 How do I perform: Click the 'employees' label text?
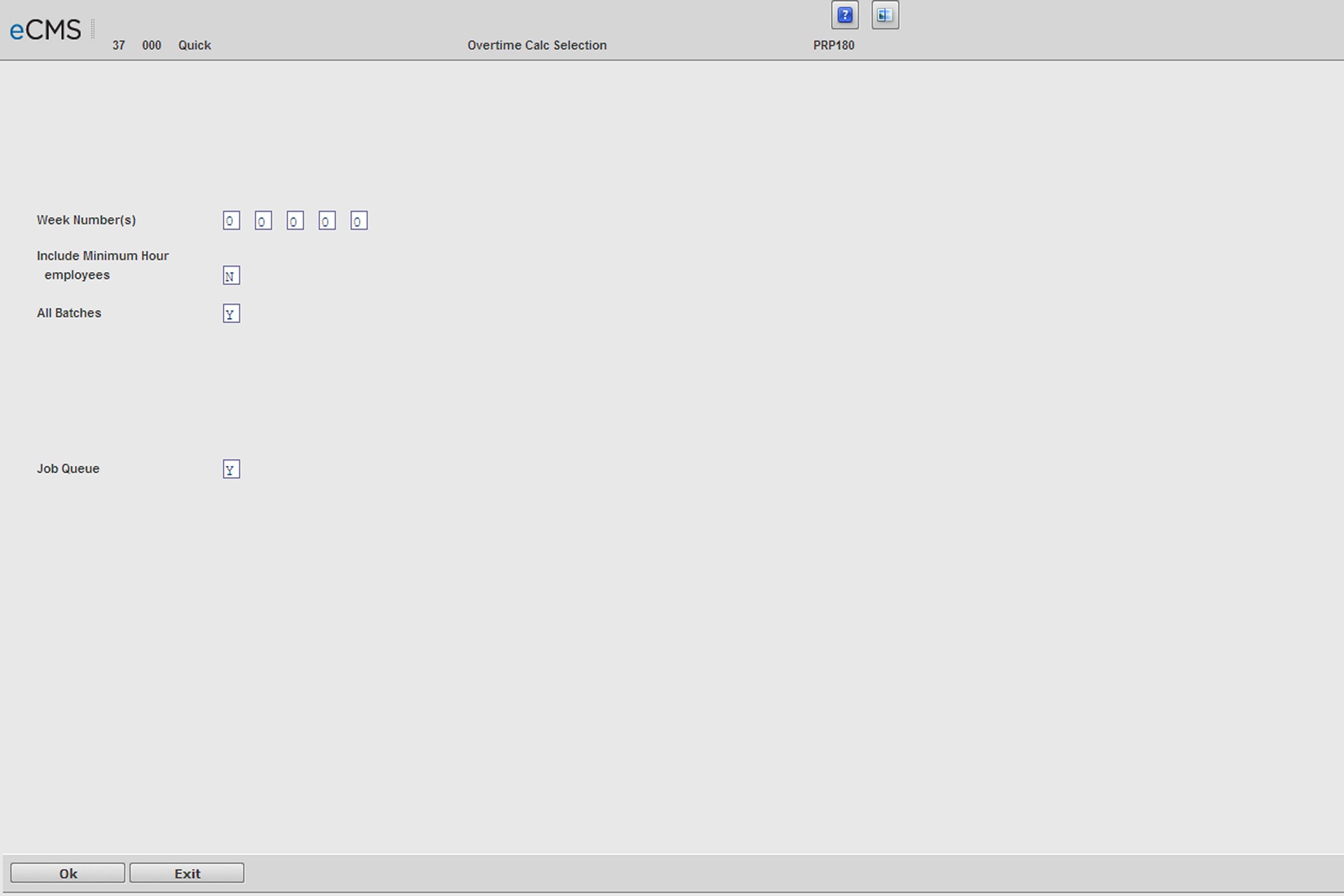(x=77, y=275)
